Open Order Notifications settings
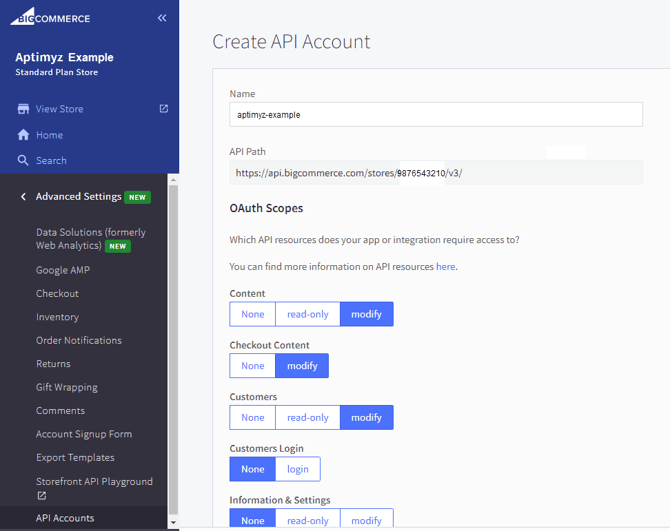This screenshot has height=531, width=670. pyautogui.click(x=79, y=340)
